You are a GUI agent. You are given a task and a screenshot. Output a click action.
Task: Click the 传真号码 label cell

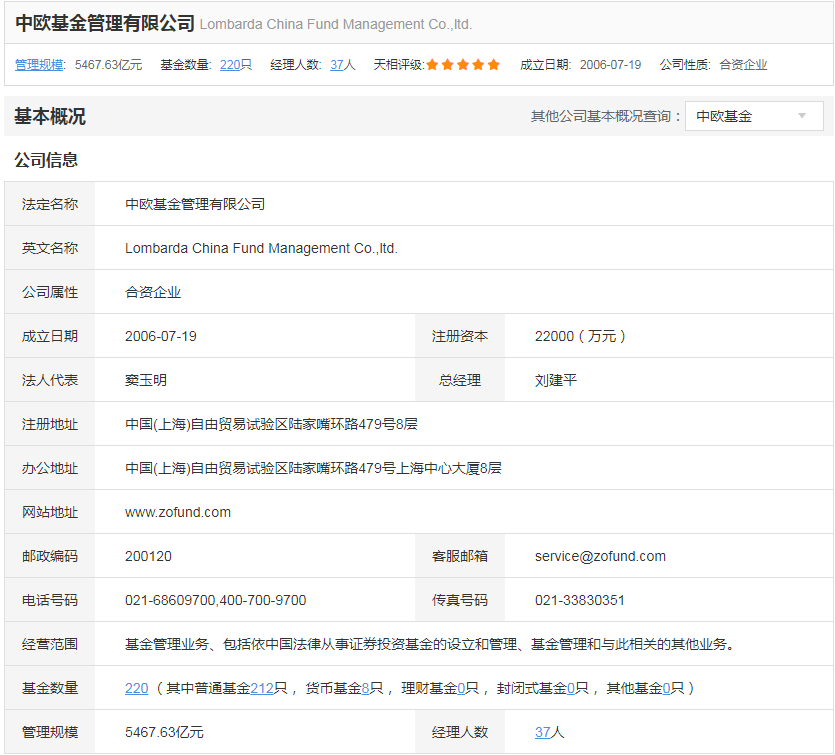pyautogui.click(x=460, y=601)
